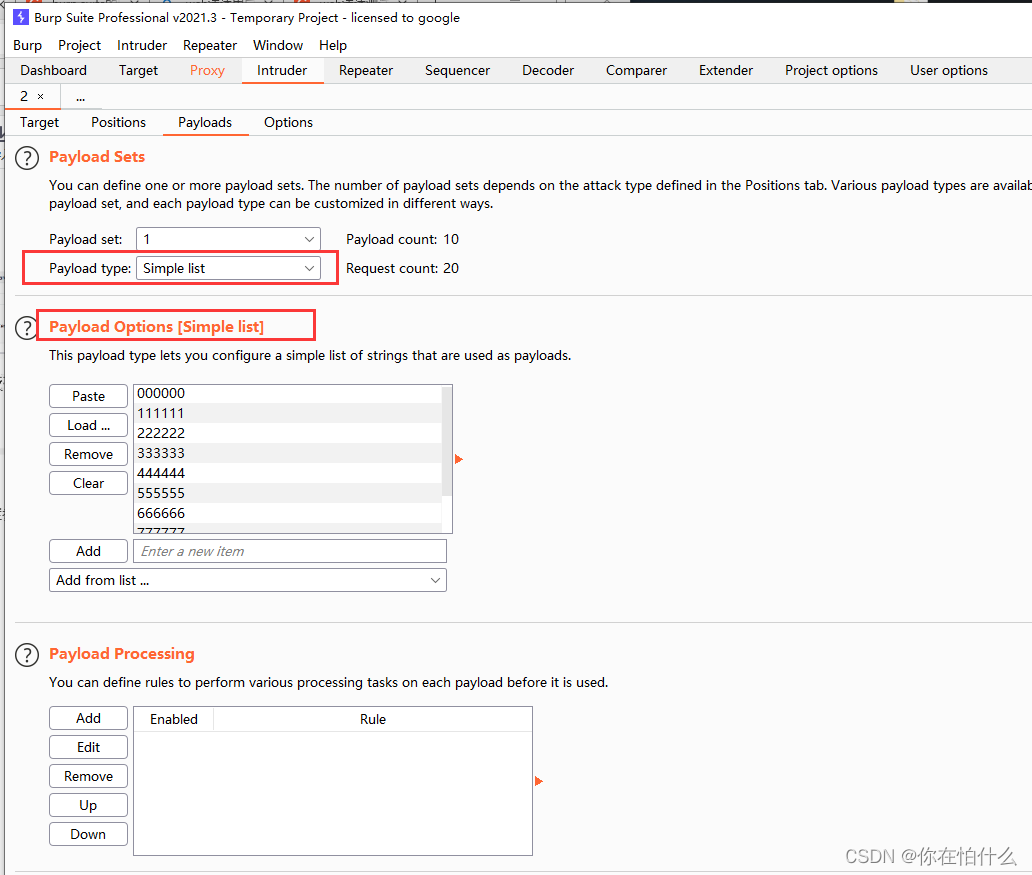Select payload 333333 in list
The width and height of the screenshot is (1032, 875).
click(288, 453)
